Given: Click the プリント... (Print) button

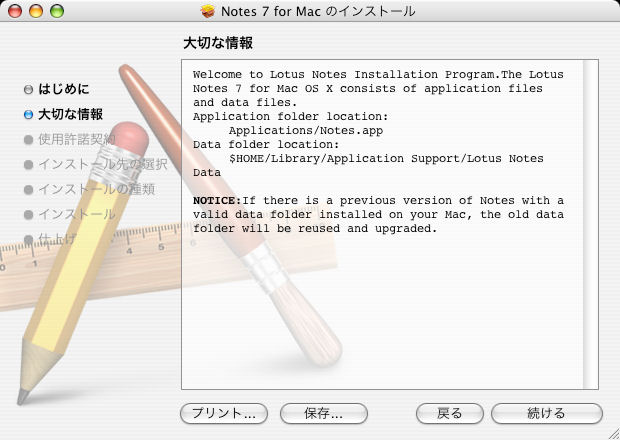Looking at the screenshot, I should click(224, 414).
